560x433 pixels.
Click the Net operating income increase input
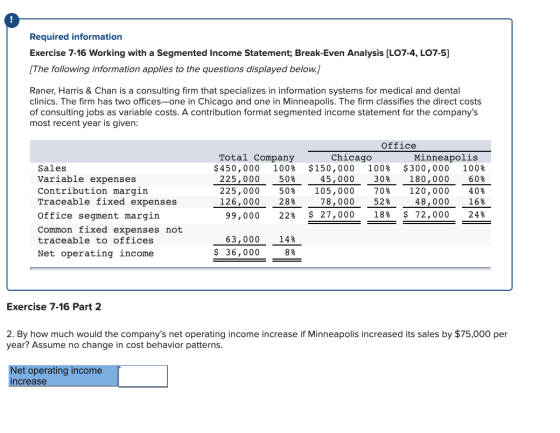(x=143, y=376)
